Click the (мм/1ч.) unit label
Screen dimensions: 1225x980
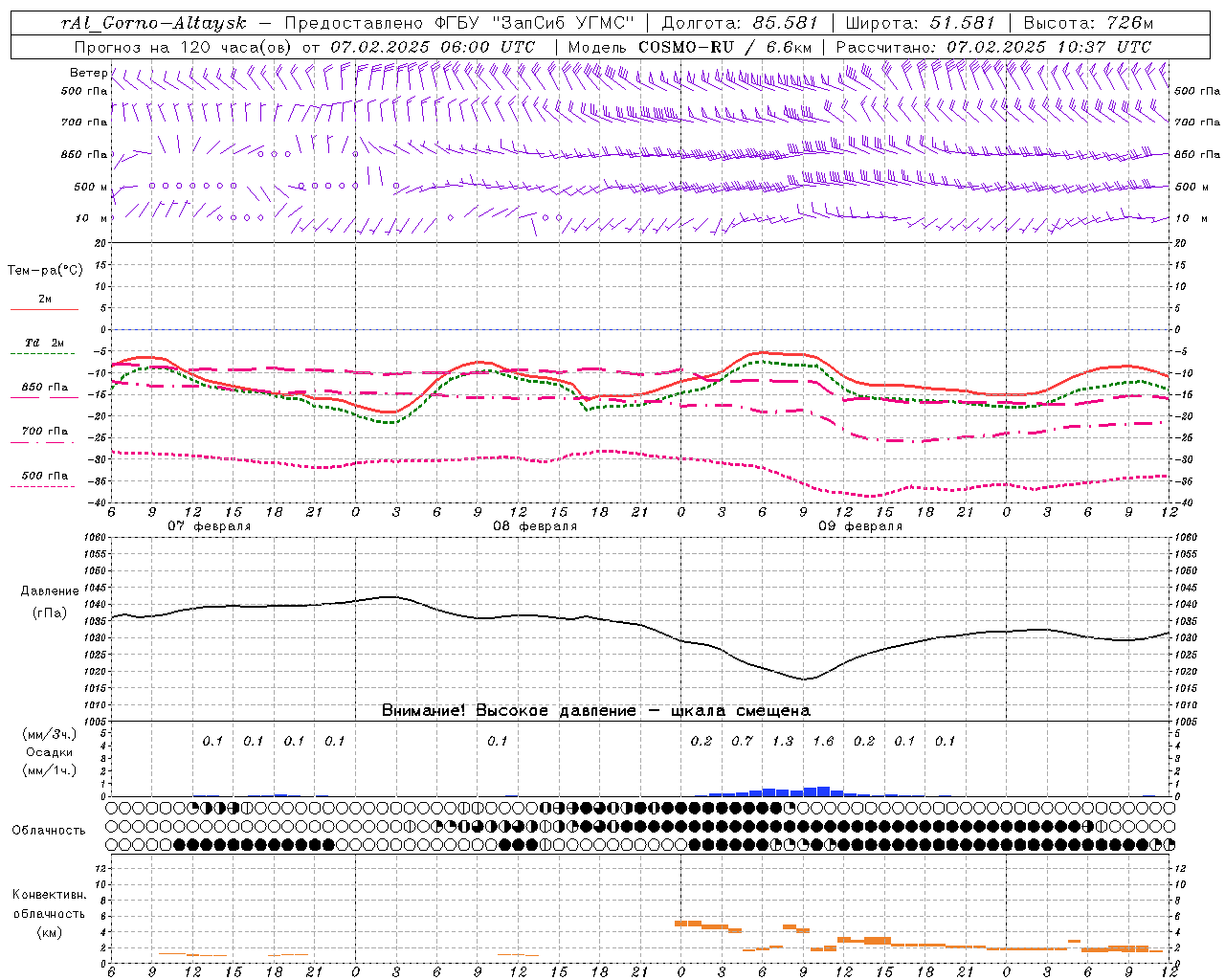coord(50,770)
